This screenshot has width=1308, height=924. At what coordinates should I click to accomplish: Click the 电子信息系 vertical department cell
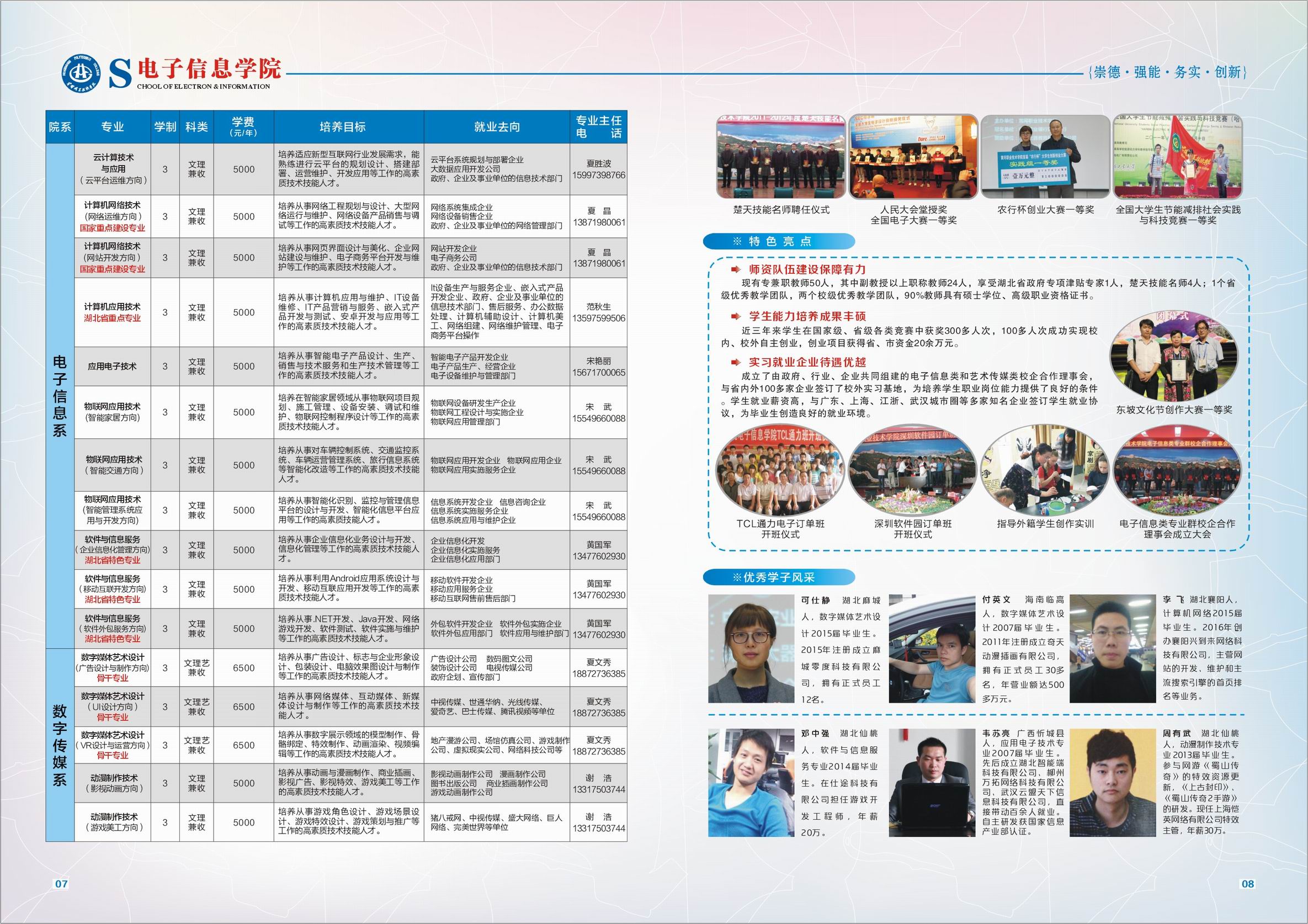[60, 395]
